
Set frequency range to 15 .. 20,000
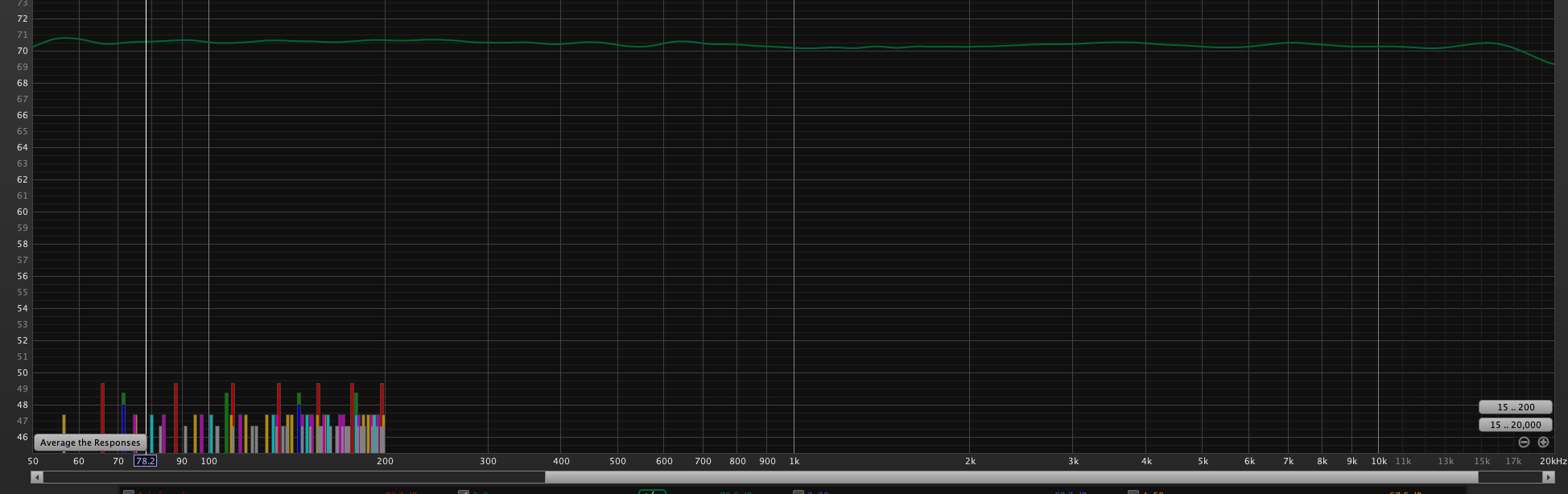click(x=1515, y=425)
